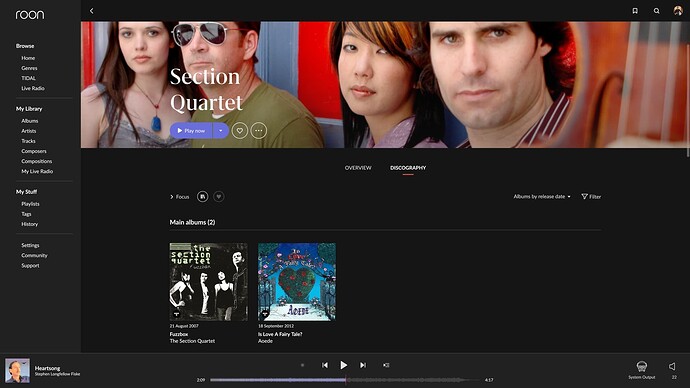Go back using the left arrow icon
690x388 pixels.
click(92, 11)
